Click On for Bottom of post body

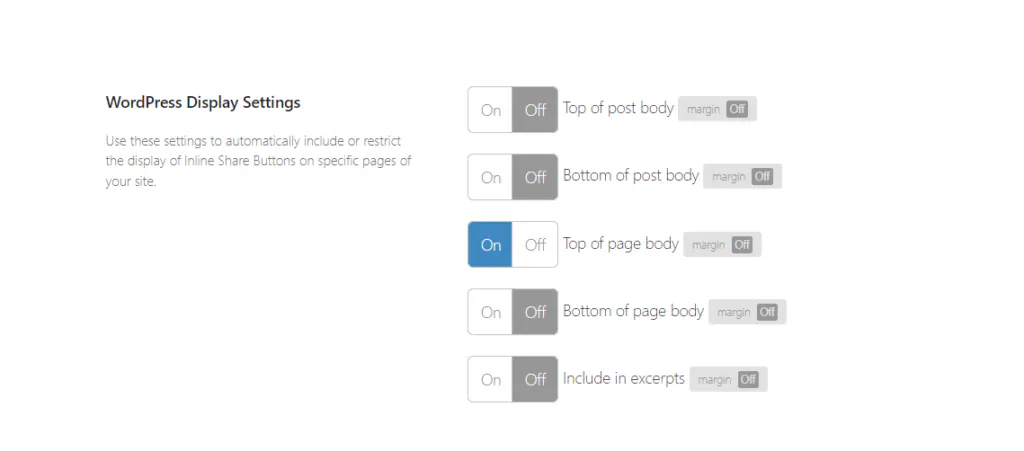click(x=491, y=177)
